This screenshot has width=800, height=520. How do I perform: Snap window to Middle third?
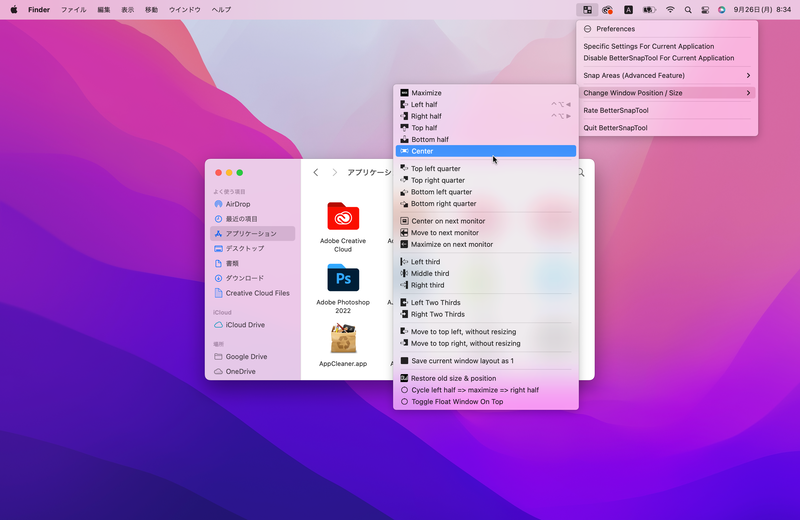point(486,274)
